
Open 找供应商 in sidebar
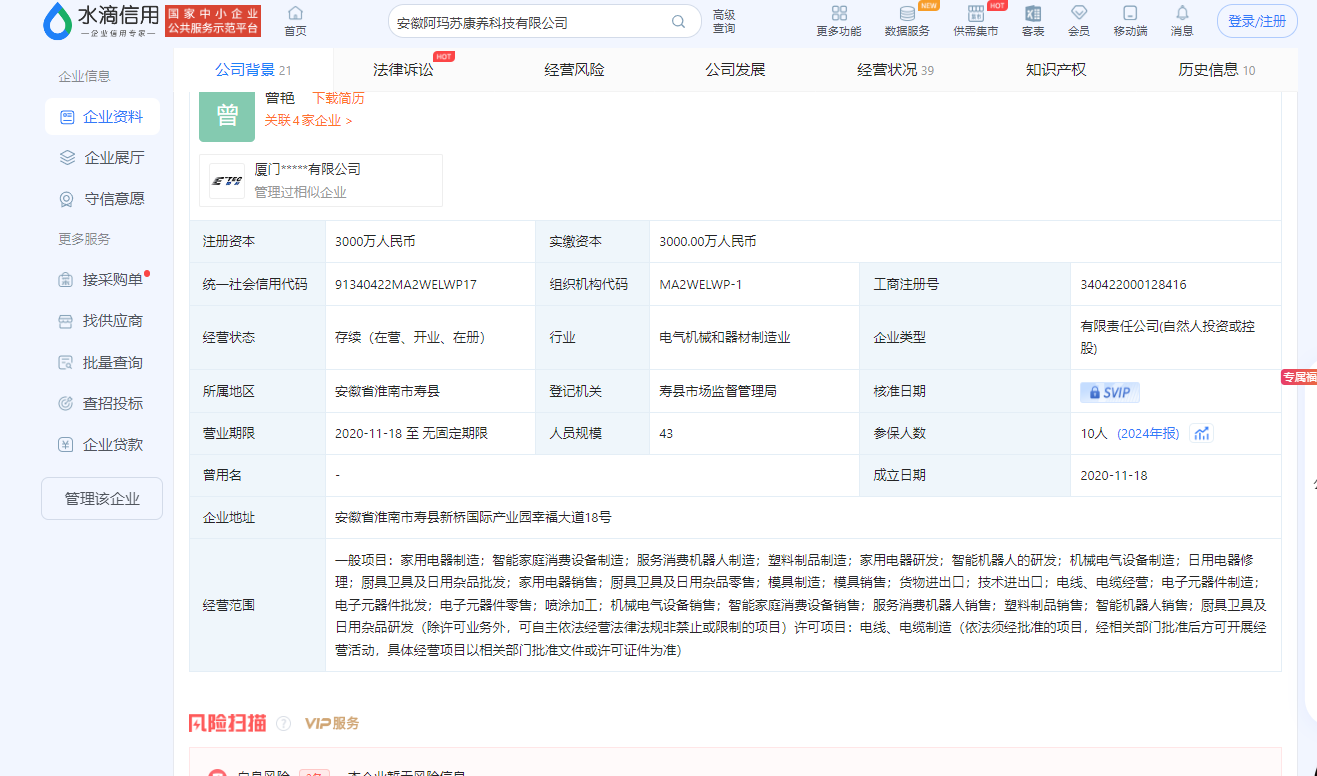102,321
